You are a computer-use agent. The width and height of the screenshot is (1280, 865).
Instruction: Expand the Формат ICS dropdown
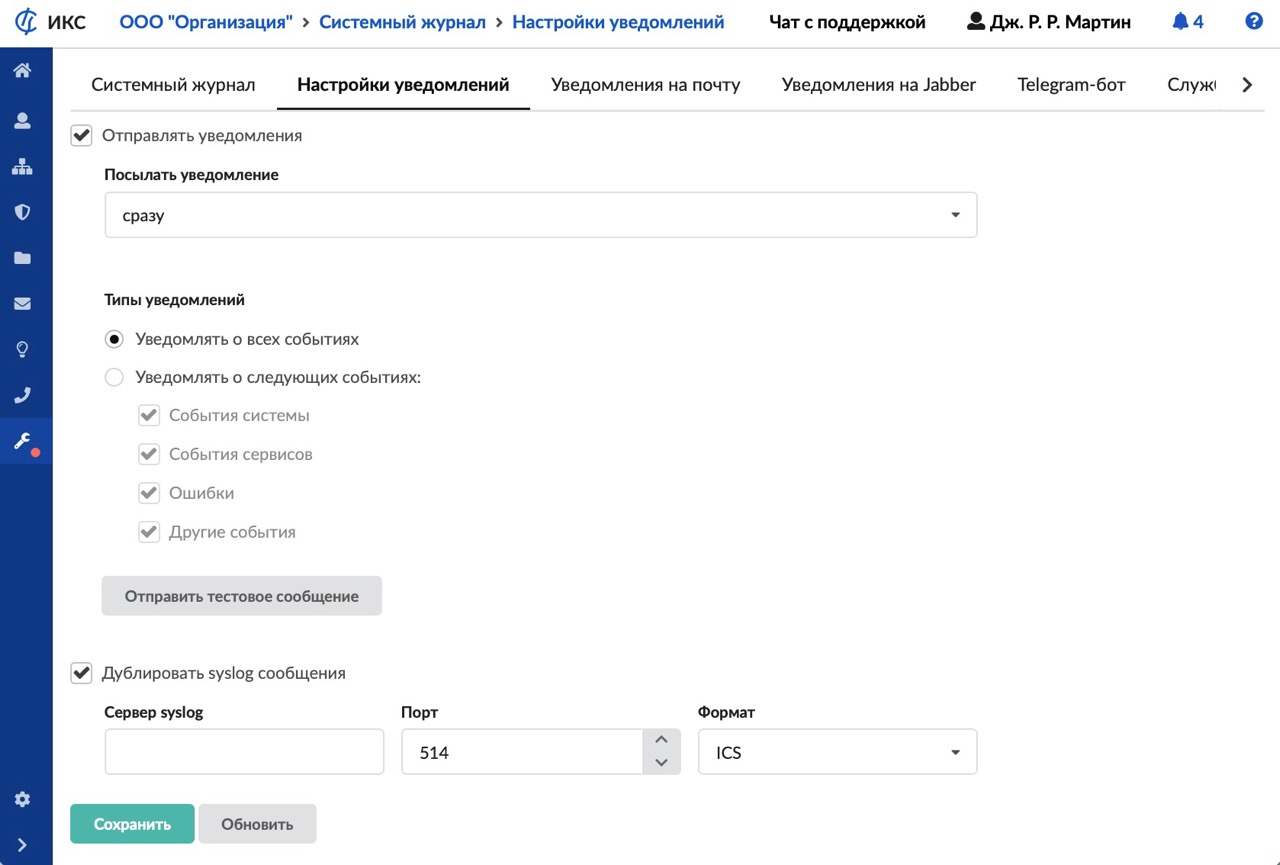(837, 752)
